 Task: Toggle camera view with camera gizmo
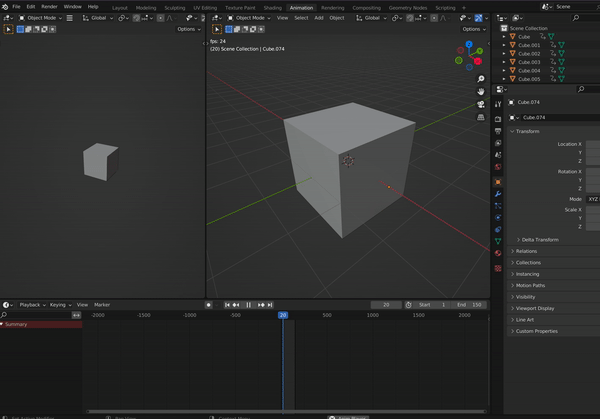[x=481, y=104]
